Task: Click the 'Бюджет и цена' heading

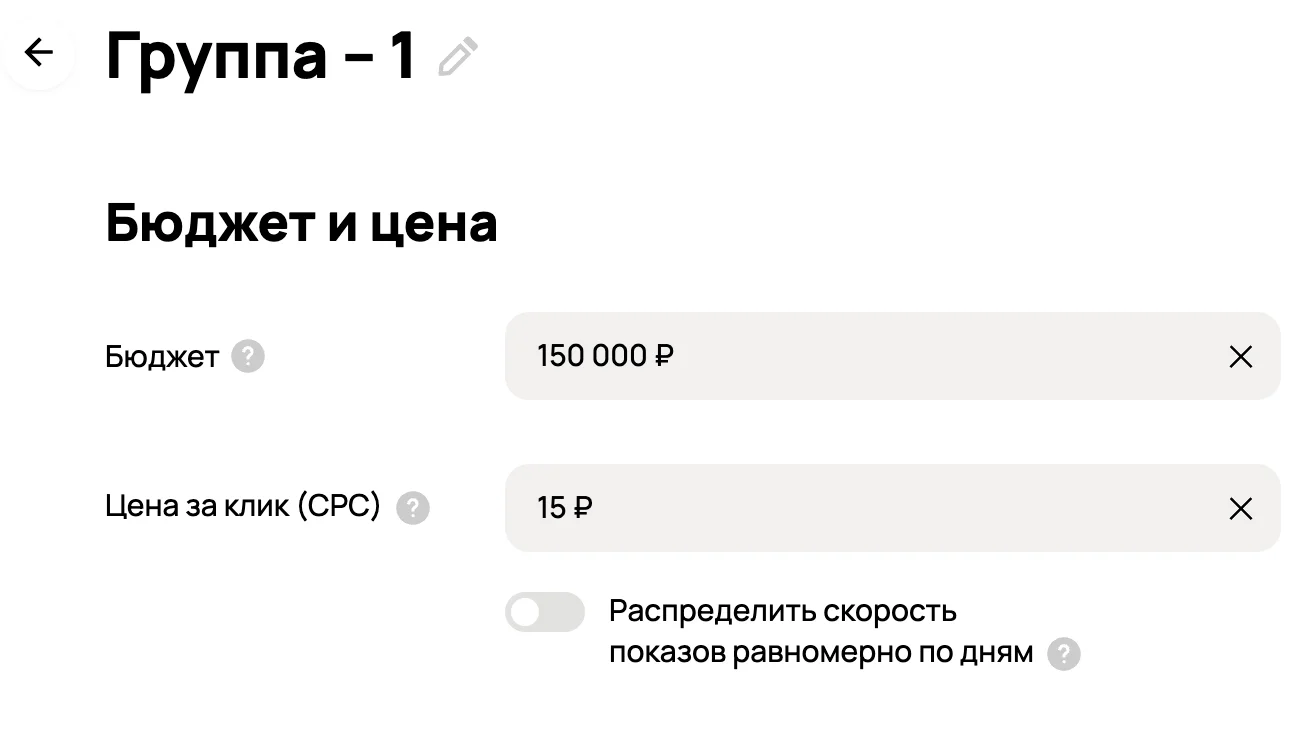Action: [301, 223]
